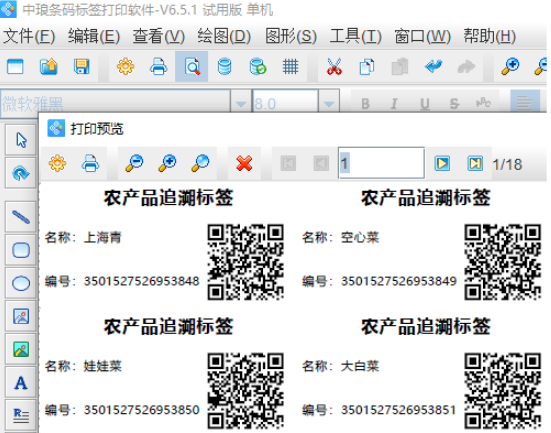Expand the font family dropdown arrow

pyautogui.click(x=241, y=104)
